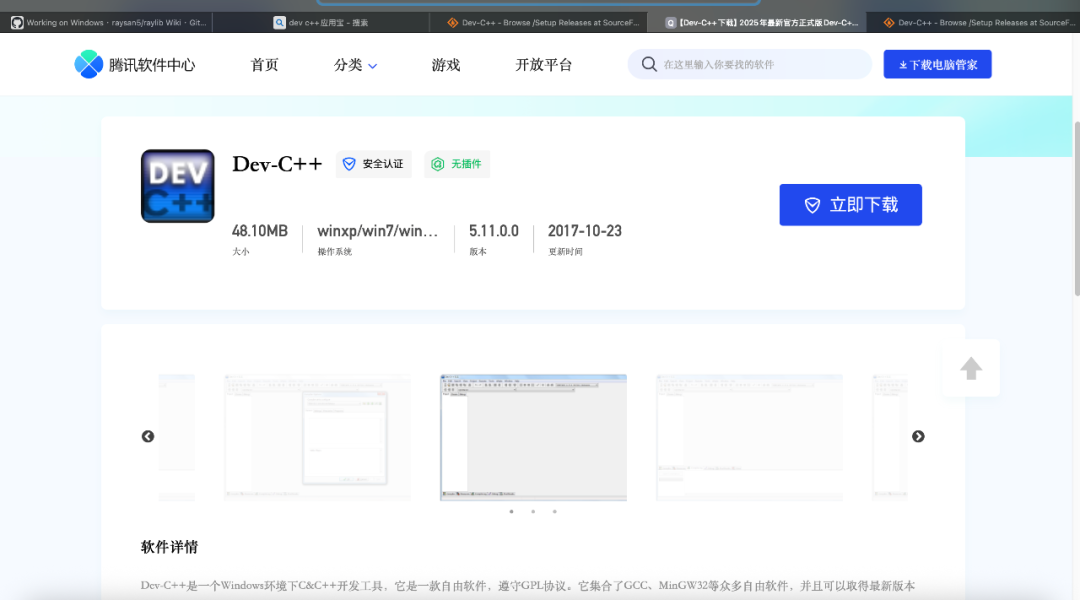Click the winxp/win7/win... operating system text
The width and height of the screenshot is (1080, 600).
point(377,231)
